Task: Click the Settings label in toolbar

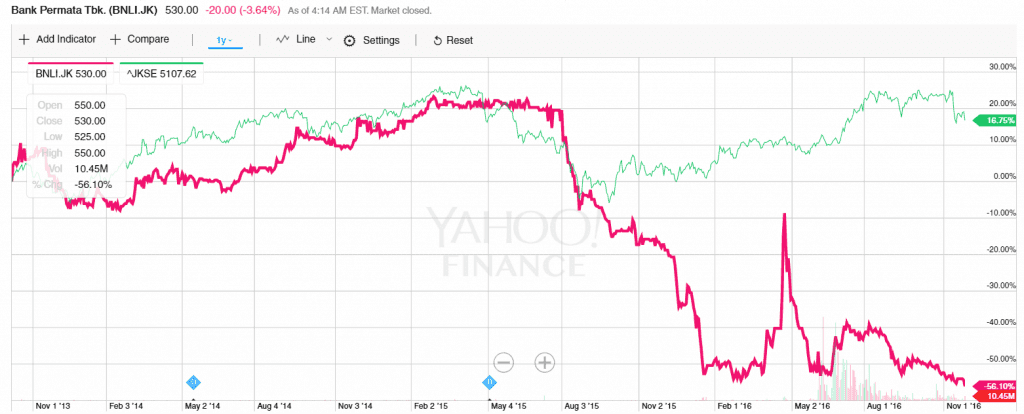Action: pos(381,41)
